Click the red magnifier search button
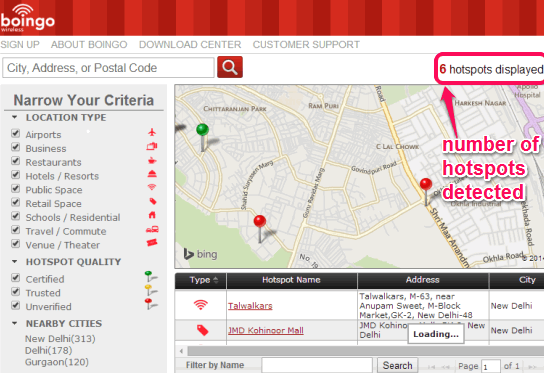 coord(230,67)
